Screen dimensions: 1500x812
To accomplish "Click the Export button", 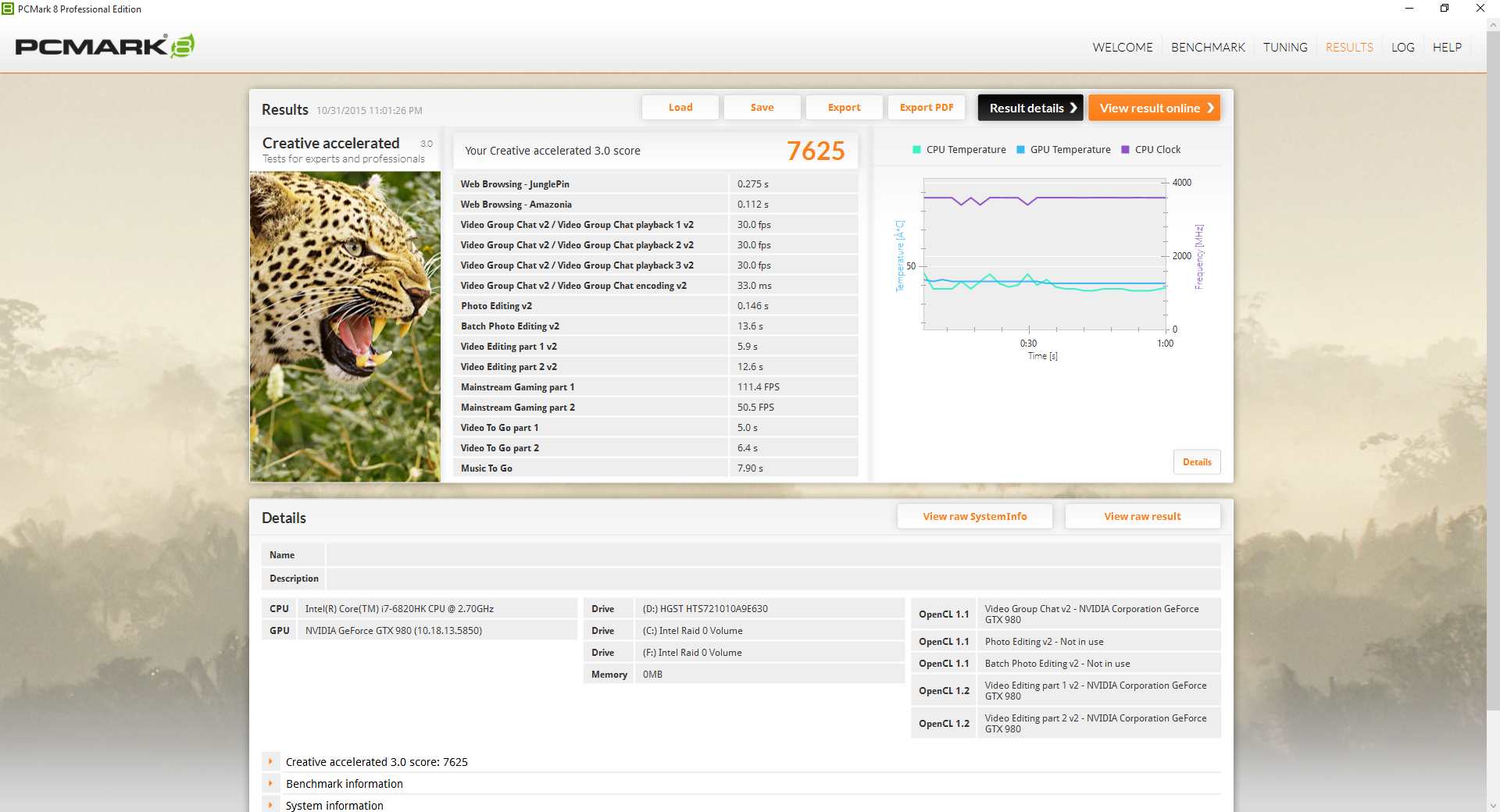I will coord(845,108).
